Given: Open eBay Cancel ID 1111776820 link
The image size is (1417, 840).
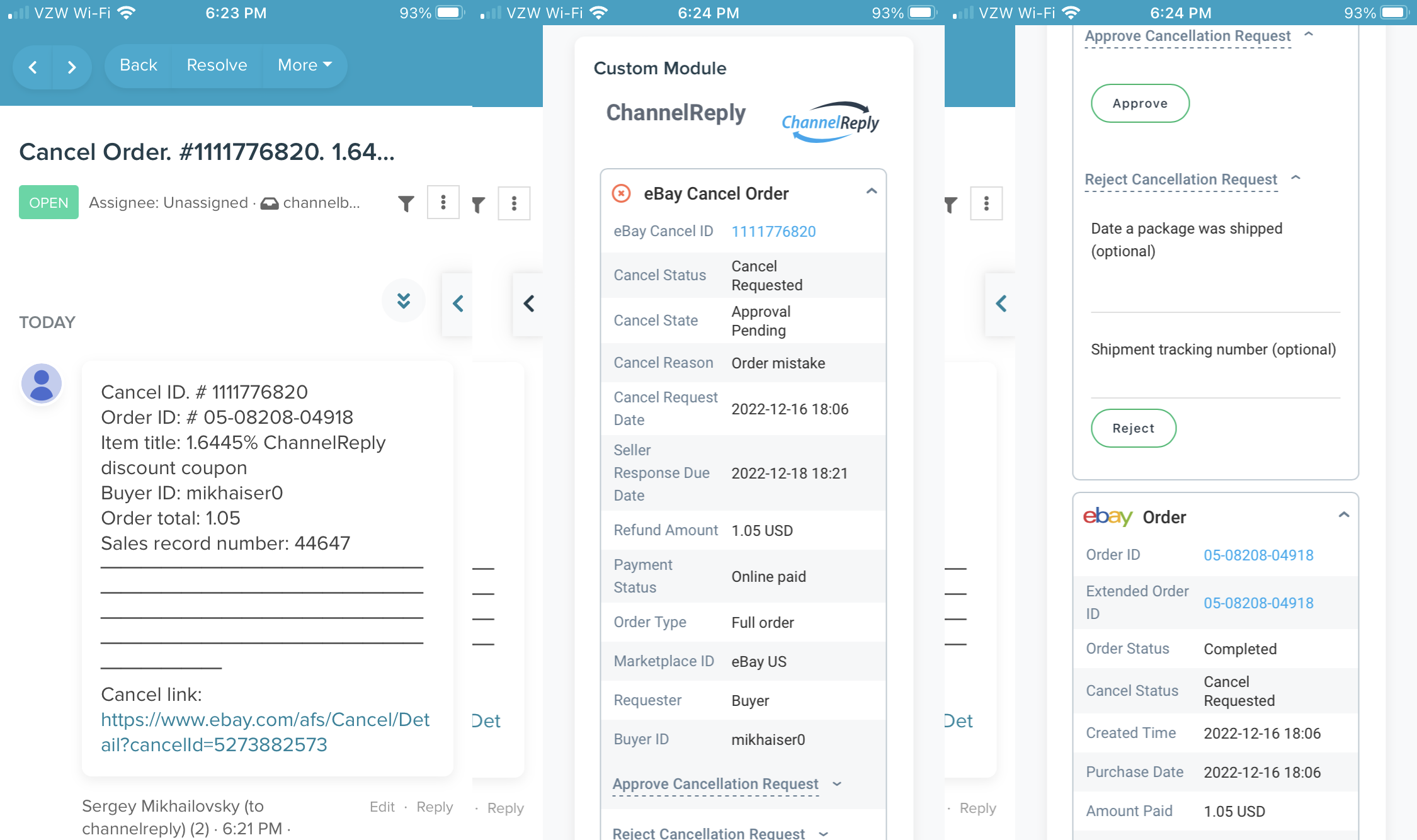Looking at the screenshot, I should pyautogui.click(x=773, y=231).
